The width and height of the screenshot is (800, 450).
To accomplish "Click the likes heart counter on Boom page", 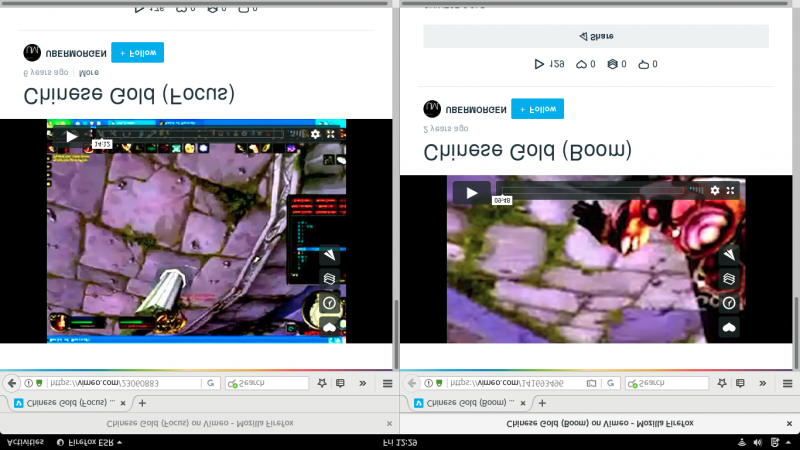I will click(x=586, y=64).
